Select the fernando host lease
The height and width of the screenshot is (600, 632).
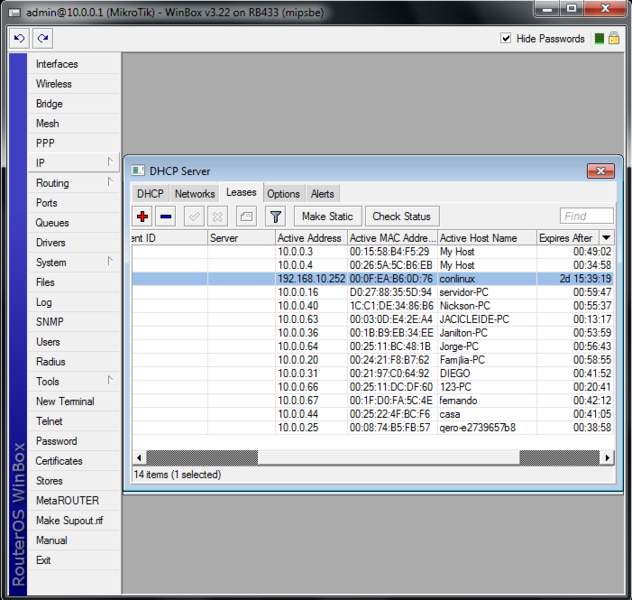373,401
